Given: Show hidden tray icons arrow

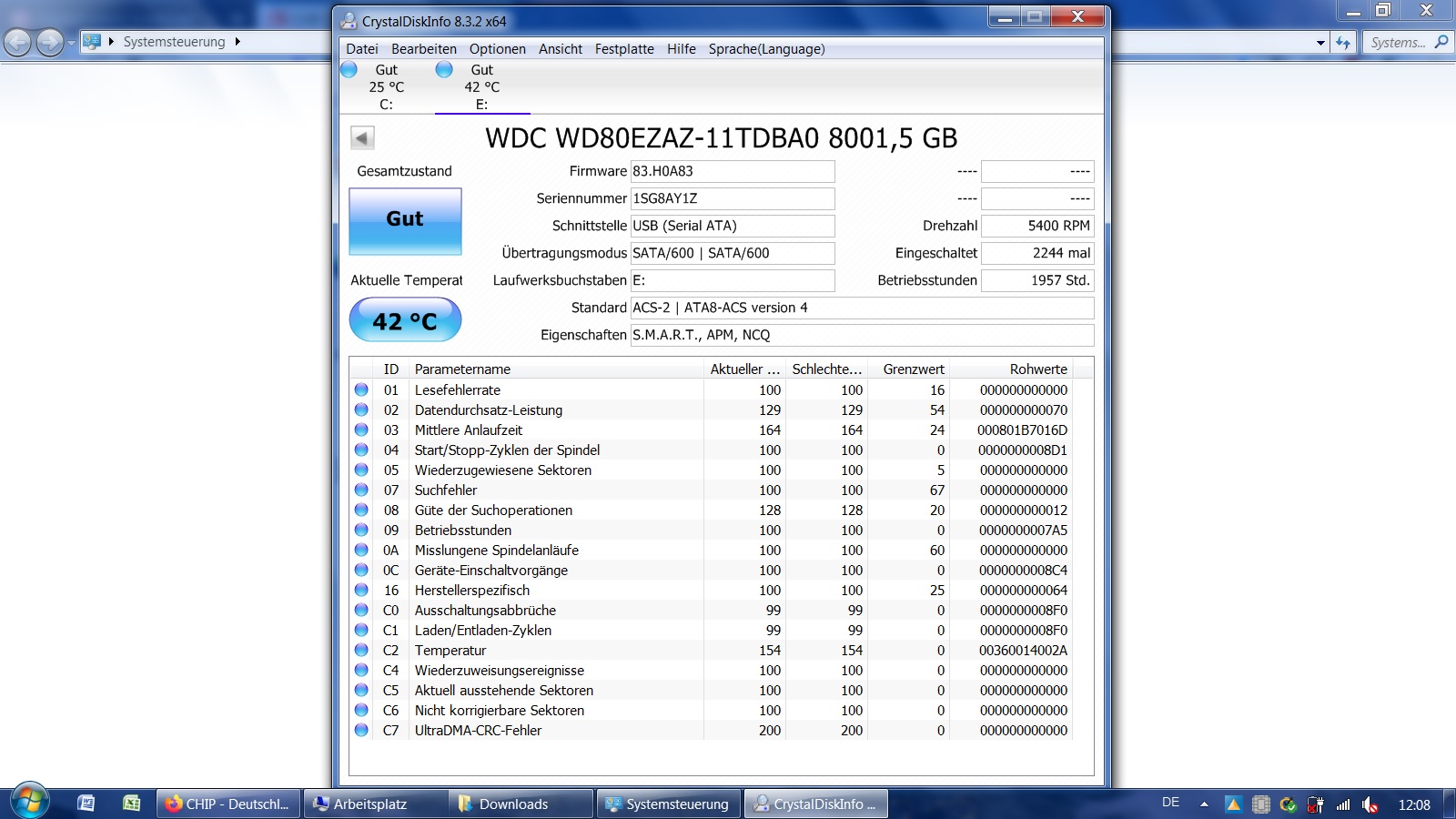Looking at the screenshot, I should click(1204, 804).
